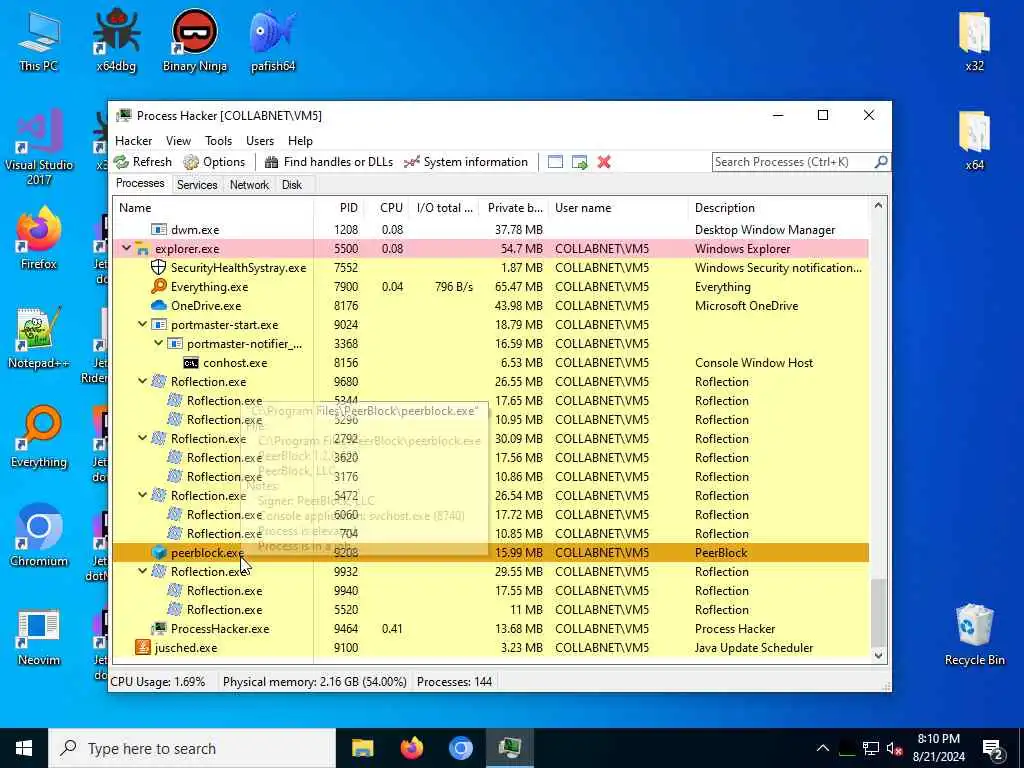Switch to the Services tab
The width and height of the screenshot is (1024, 768).
197,185
